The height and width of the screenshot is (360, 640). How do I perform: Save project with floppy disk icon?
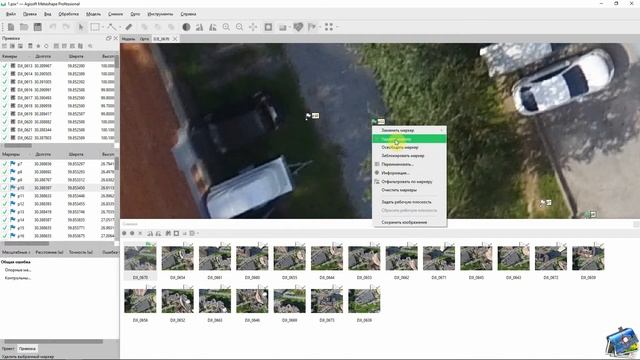pos(38,27)
